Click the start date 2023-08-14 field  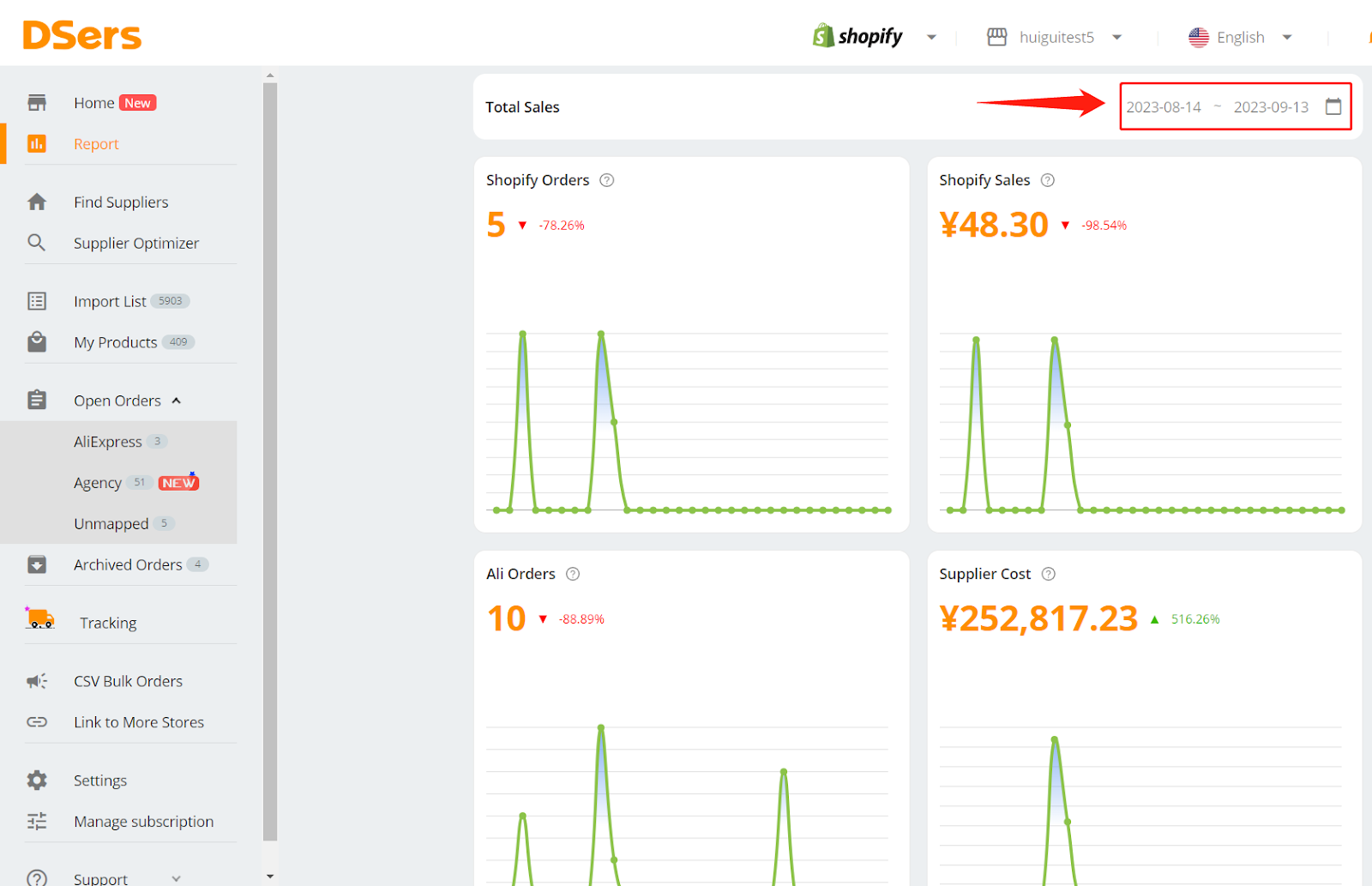[1164, 107]
